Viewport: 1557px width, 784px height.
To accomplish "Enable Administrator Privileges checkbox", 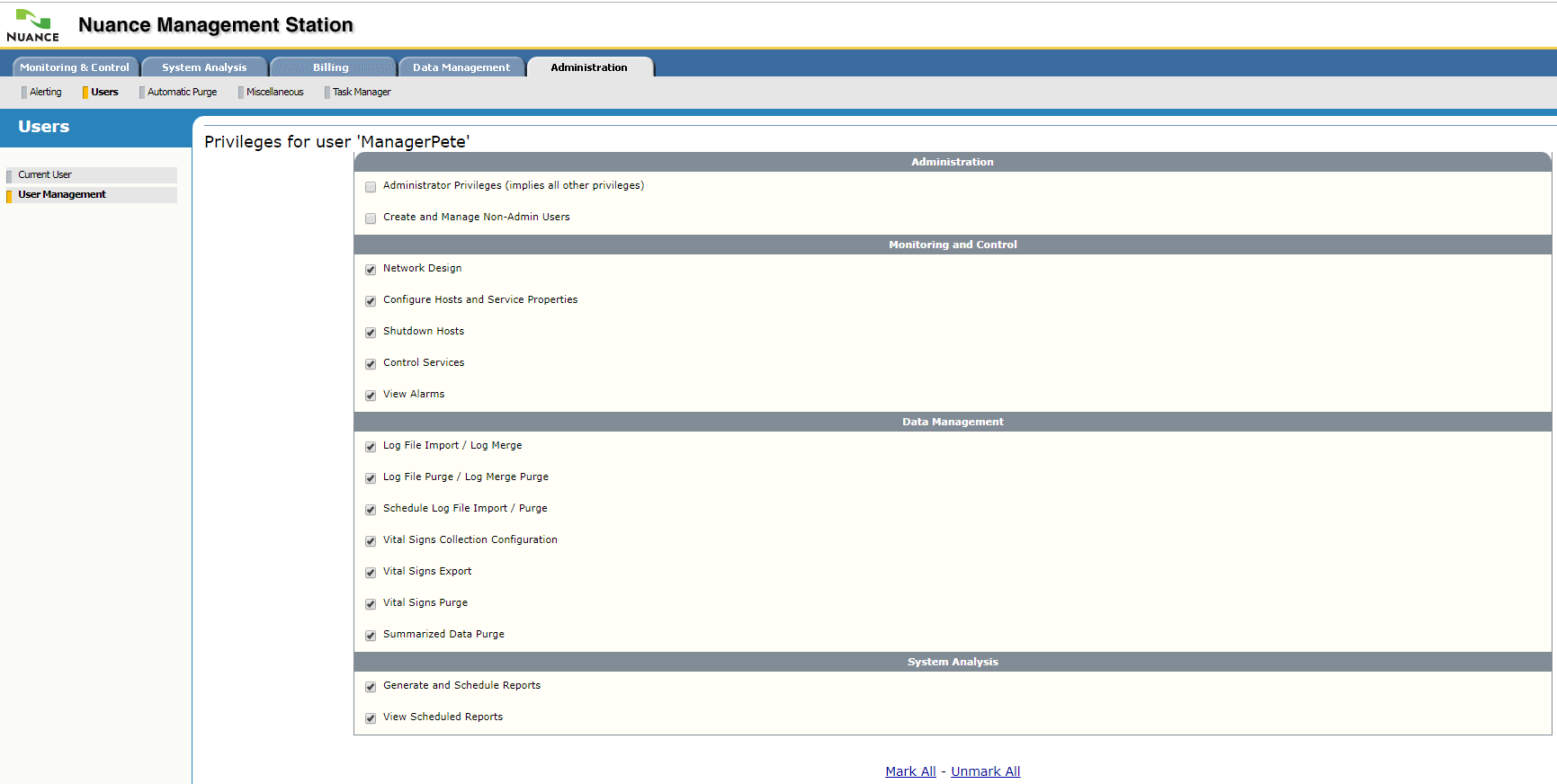I will [371, 187].
